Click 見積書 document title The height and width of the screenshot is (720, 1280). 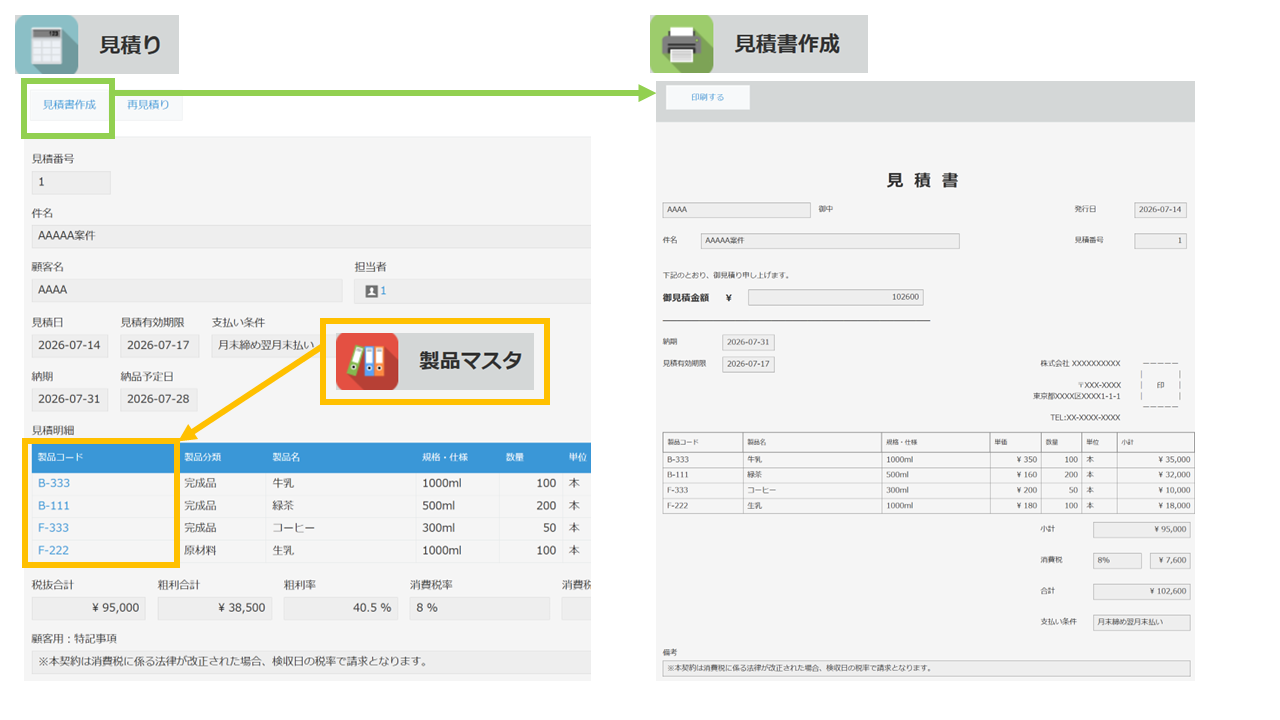pos(923,180)
